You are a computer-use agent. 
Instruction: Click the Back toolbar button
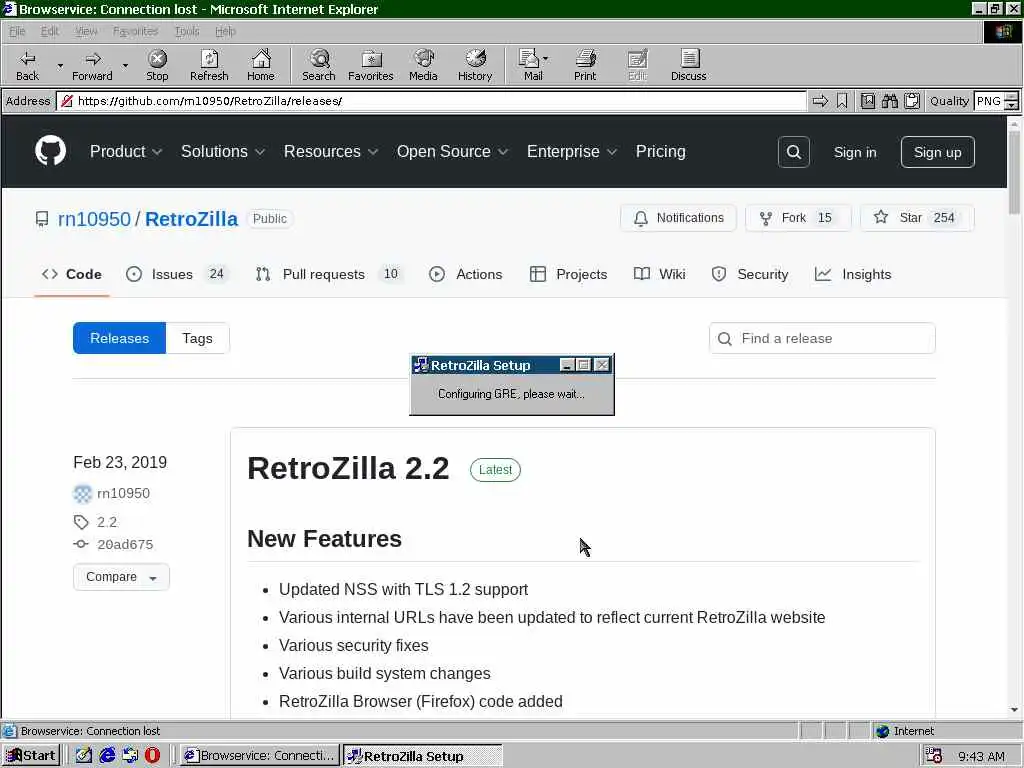tap(27, 65)
